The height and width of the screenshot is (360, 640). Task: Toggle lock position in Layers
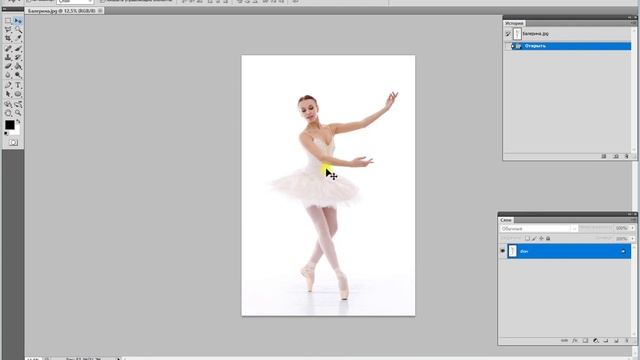click(541, 238)
